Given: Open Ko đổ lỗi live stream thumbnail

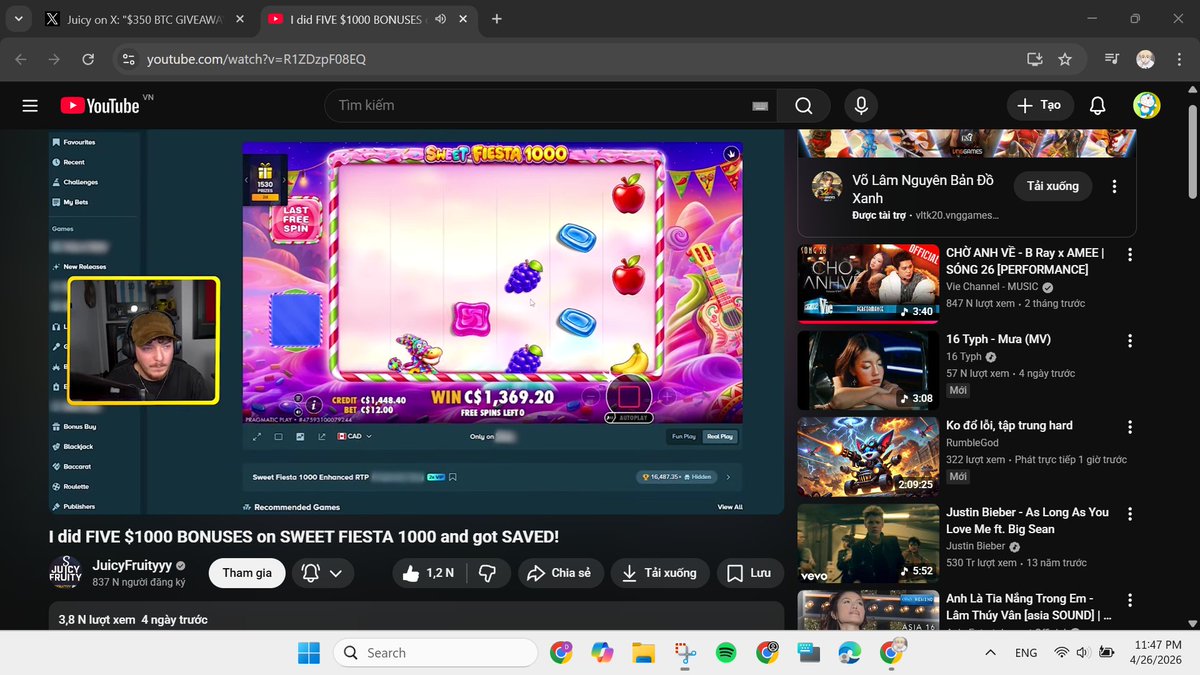Looking at the screenshot, I should coord(868,456).
